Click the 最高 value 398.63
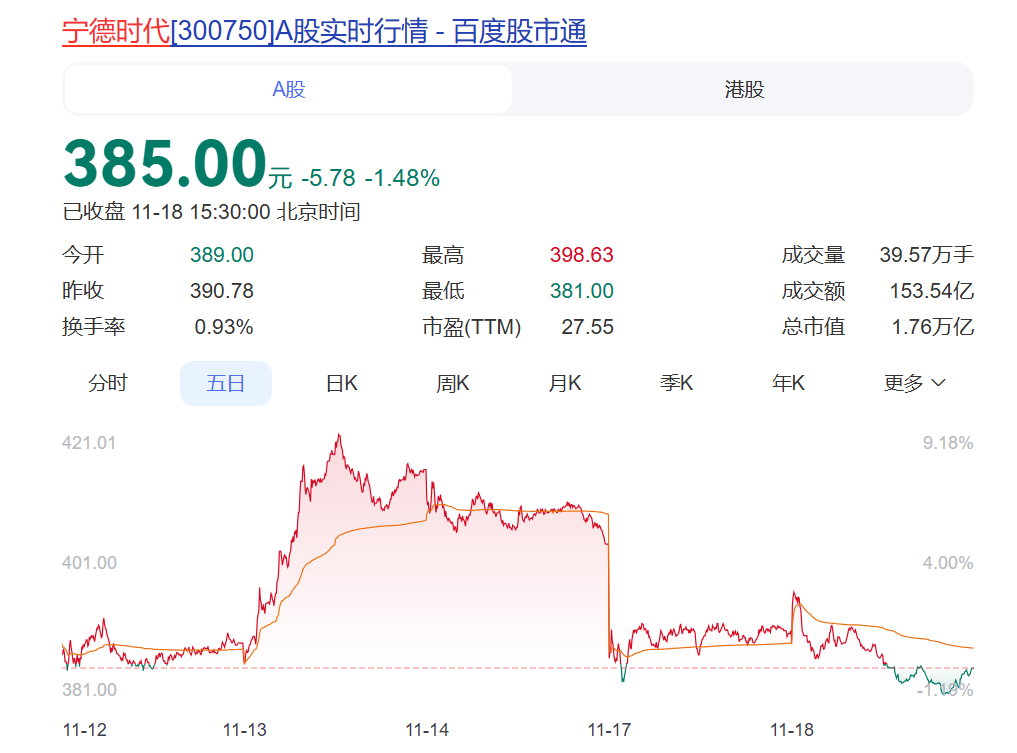This screenshot has height=753, width=1017. pyautogui.click(x=581, y=255)
